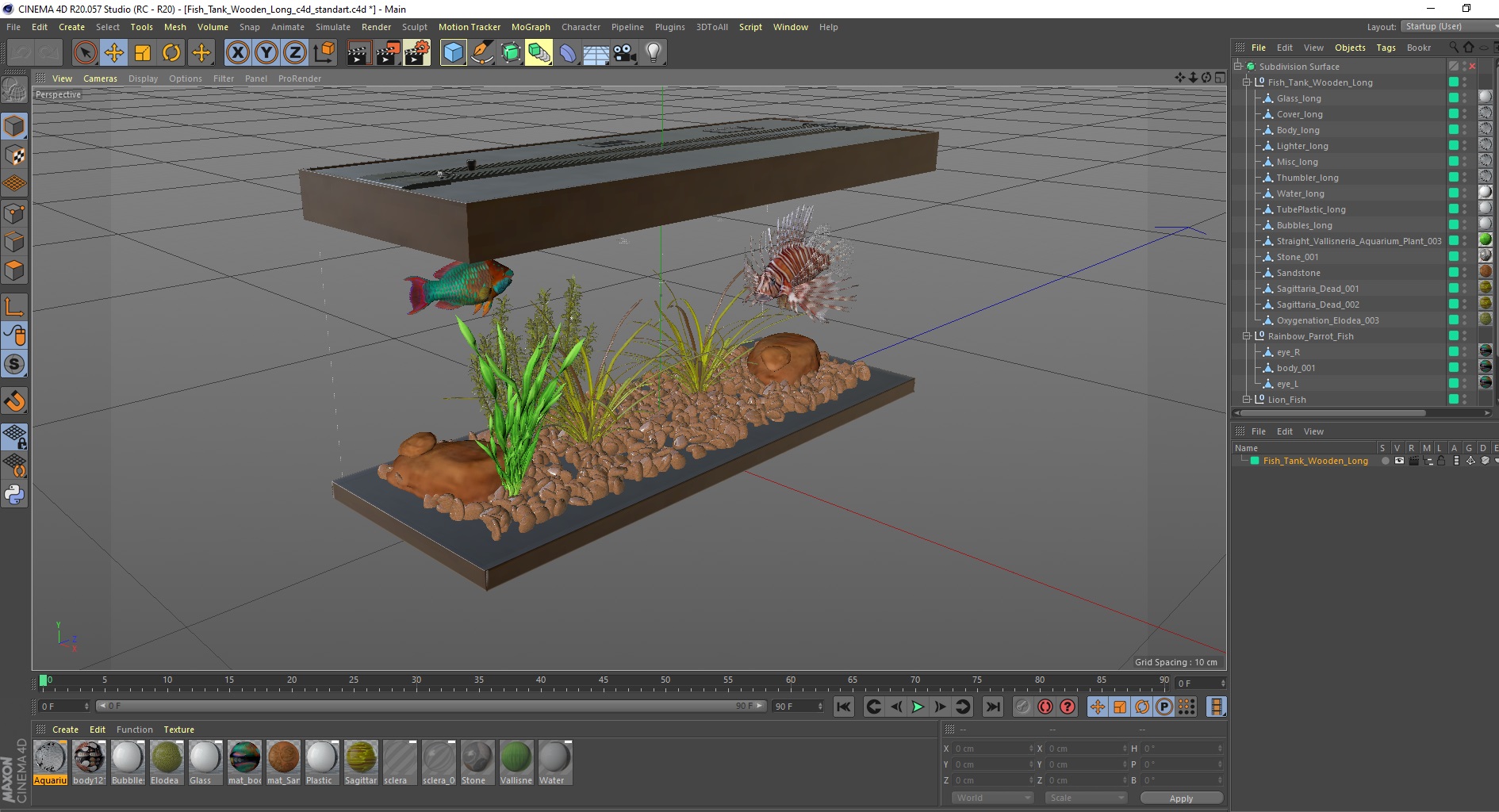The height and width of the screenshot is (812, 1499).
Task: Play animation forwards
Action: [x=918, y=707]
